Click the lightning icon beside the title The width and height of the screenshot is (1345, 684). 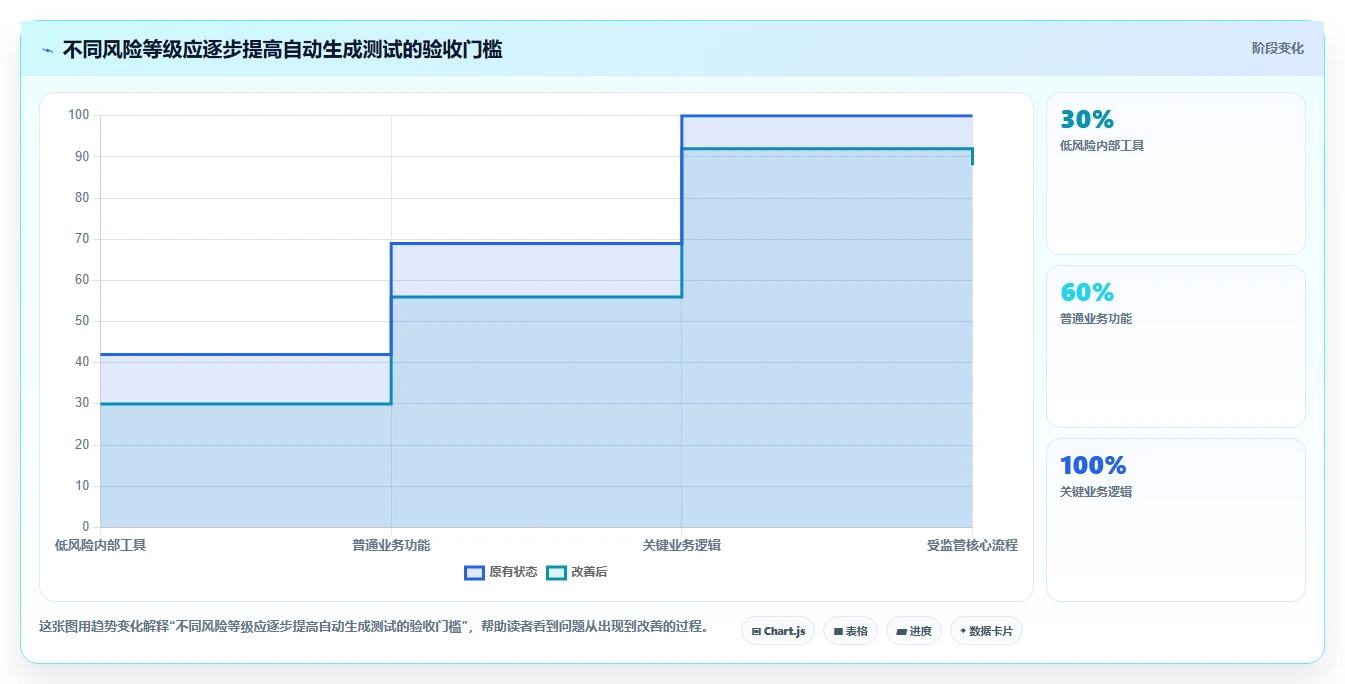click(x=47, y=50)
